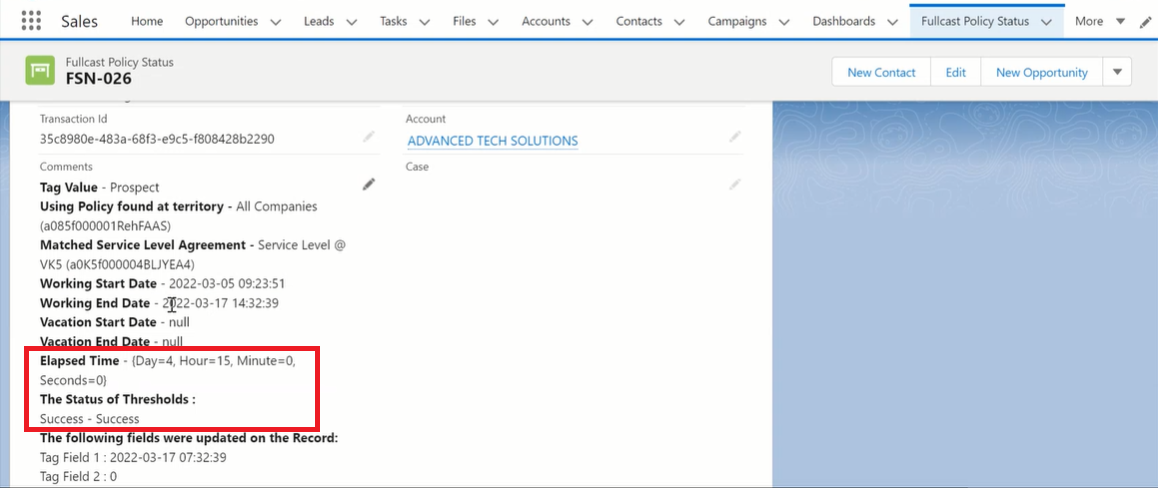
Task: Open the Leads tab
Action: tap(318, 21)
